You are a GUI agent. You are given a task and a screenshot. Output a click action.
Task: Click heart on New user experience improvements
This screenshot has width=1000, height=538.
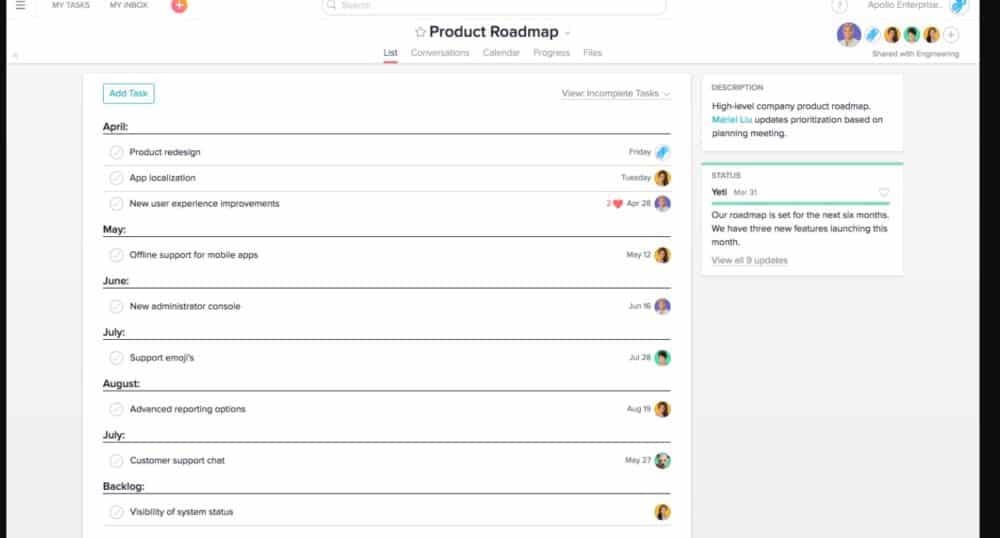point(617,203)
